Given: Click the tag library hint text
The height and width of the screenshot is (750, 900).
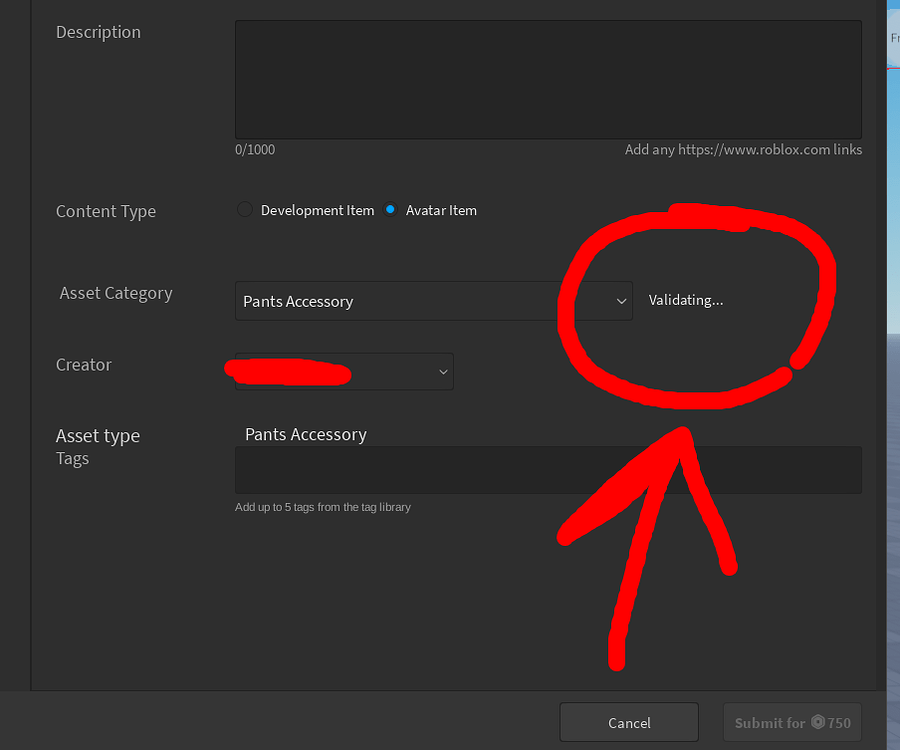Looking at the screenshot, I should [323, 507].
